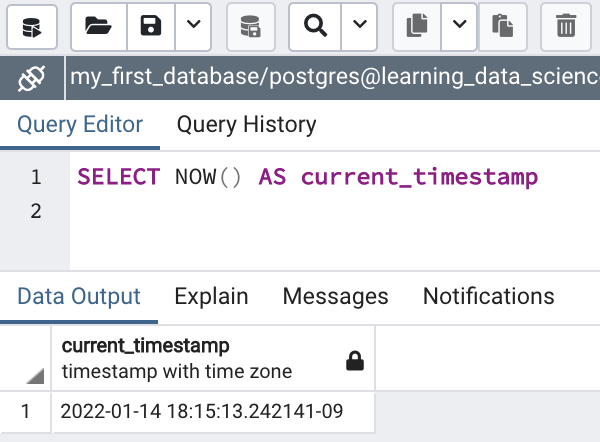Click the Delete trash can icon
Viewport: 600px width, 442px height.
click(566, 25)
